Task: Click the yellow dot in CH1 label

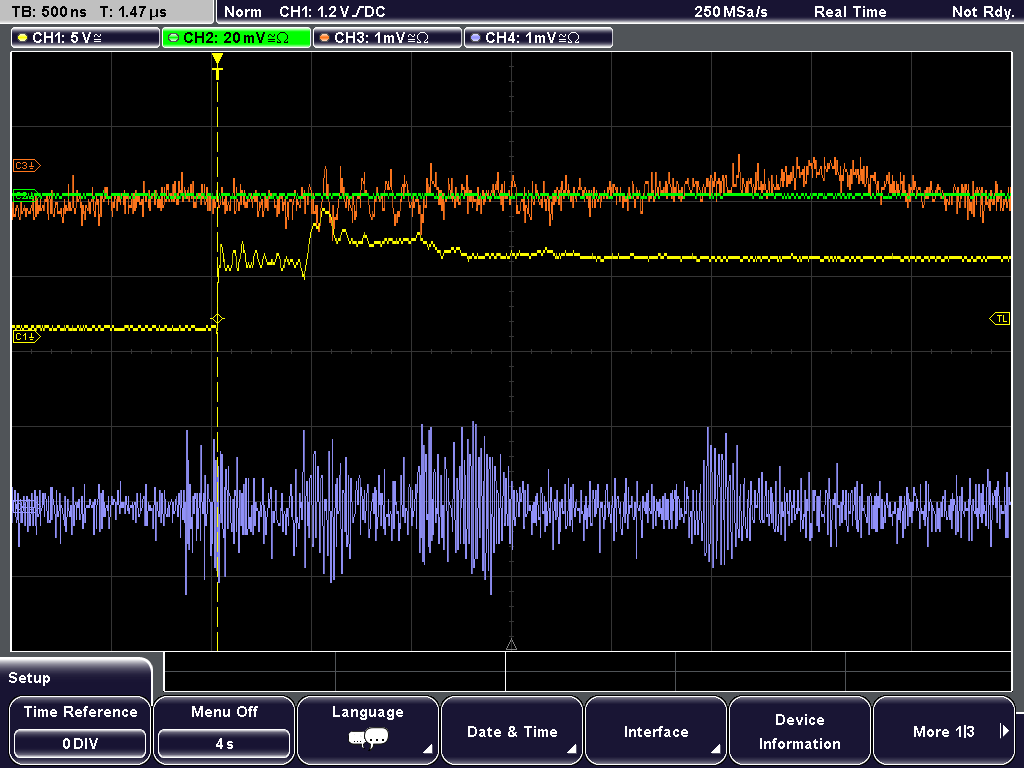Action: pyautogui.click(x=23, y=38)
